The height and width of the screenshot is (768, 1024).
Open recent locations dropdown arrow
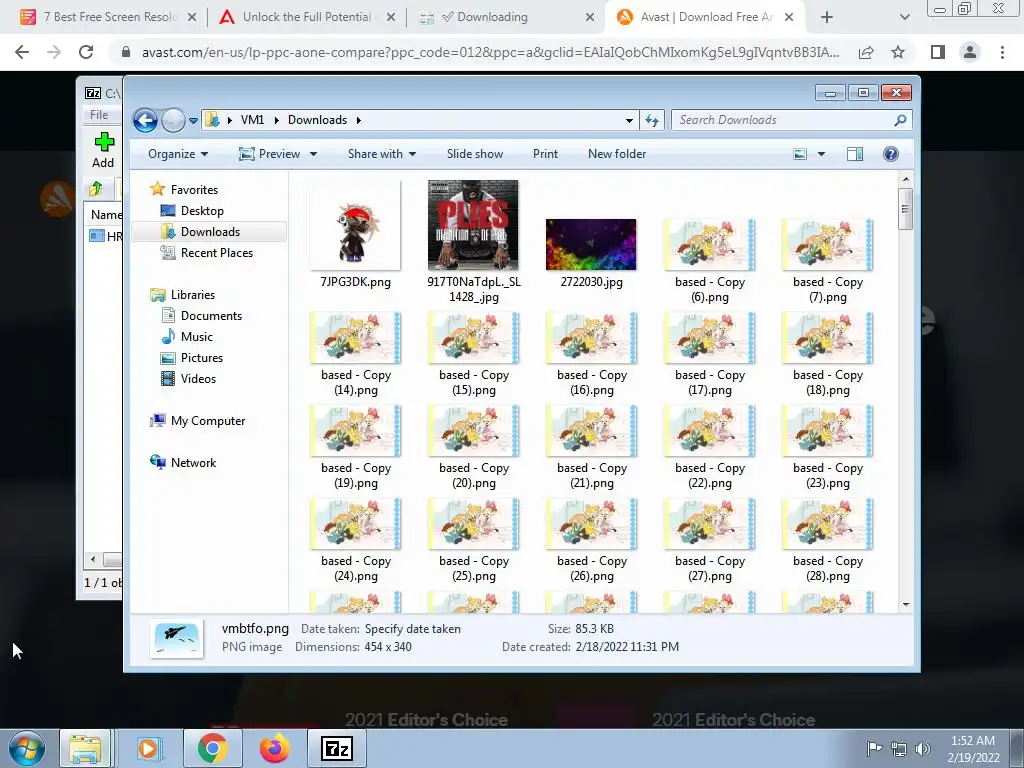coord(193,121)
